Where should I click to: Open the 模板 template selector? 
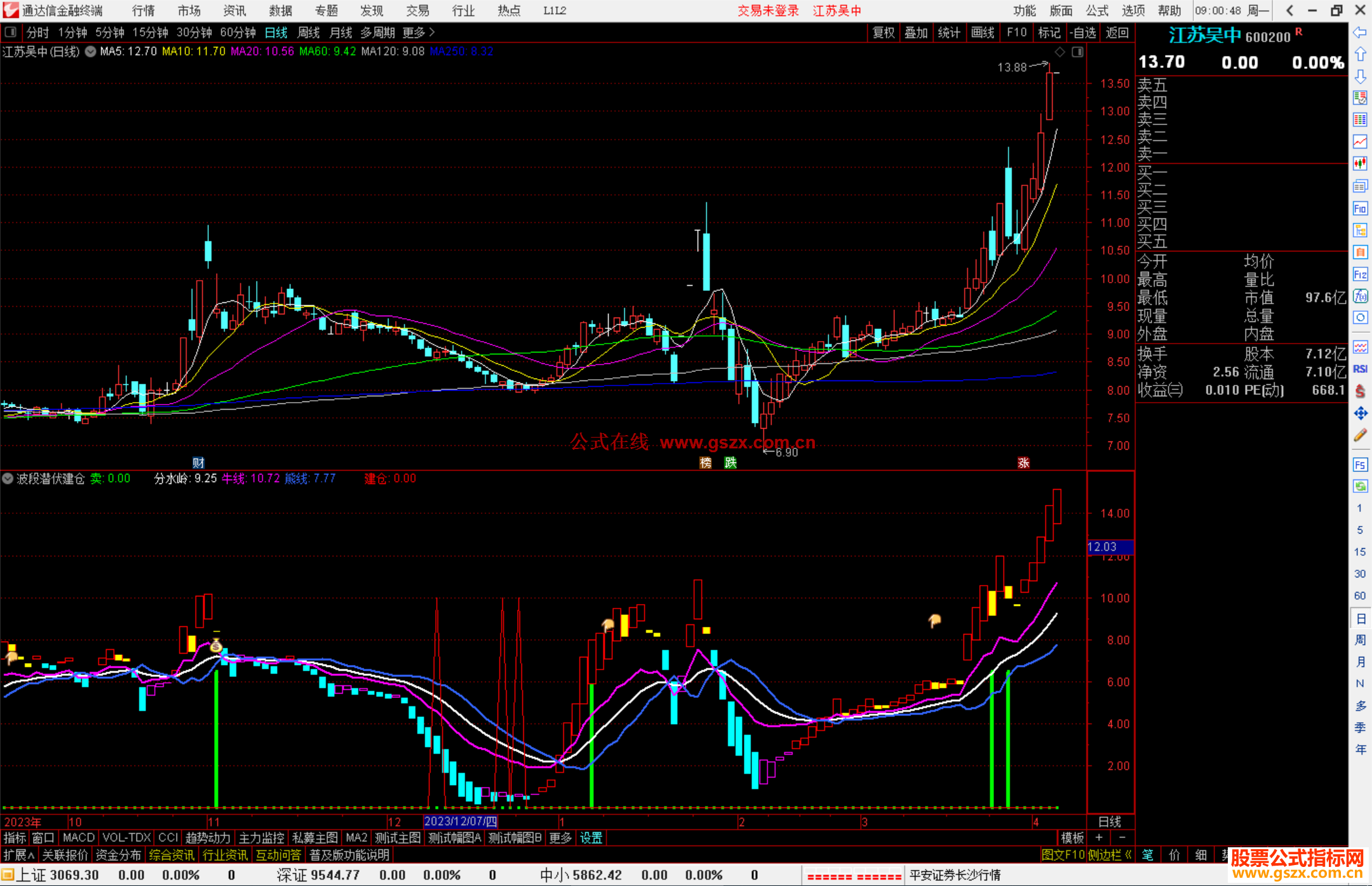click(1072, 838)
